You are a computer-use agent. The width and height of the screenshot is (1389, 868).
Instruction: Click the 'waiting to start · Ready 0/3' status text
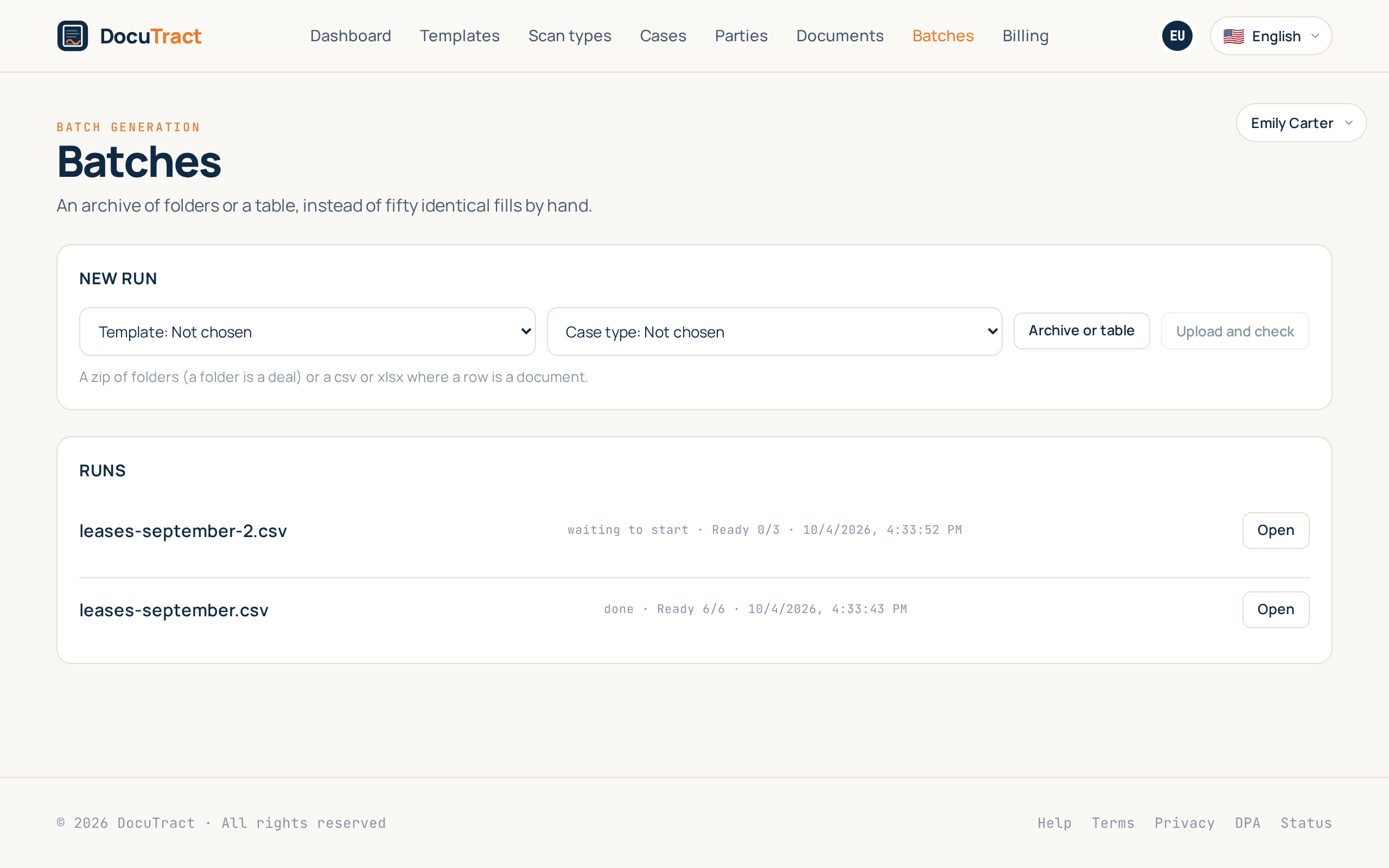pos(673,530)
